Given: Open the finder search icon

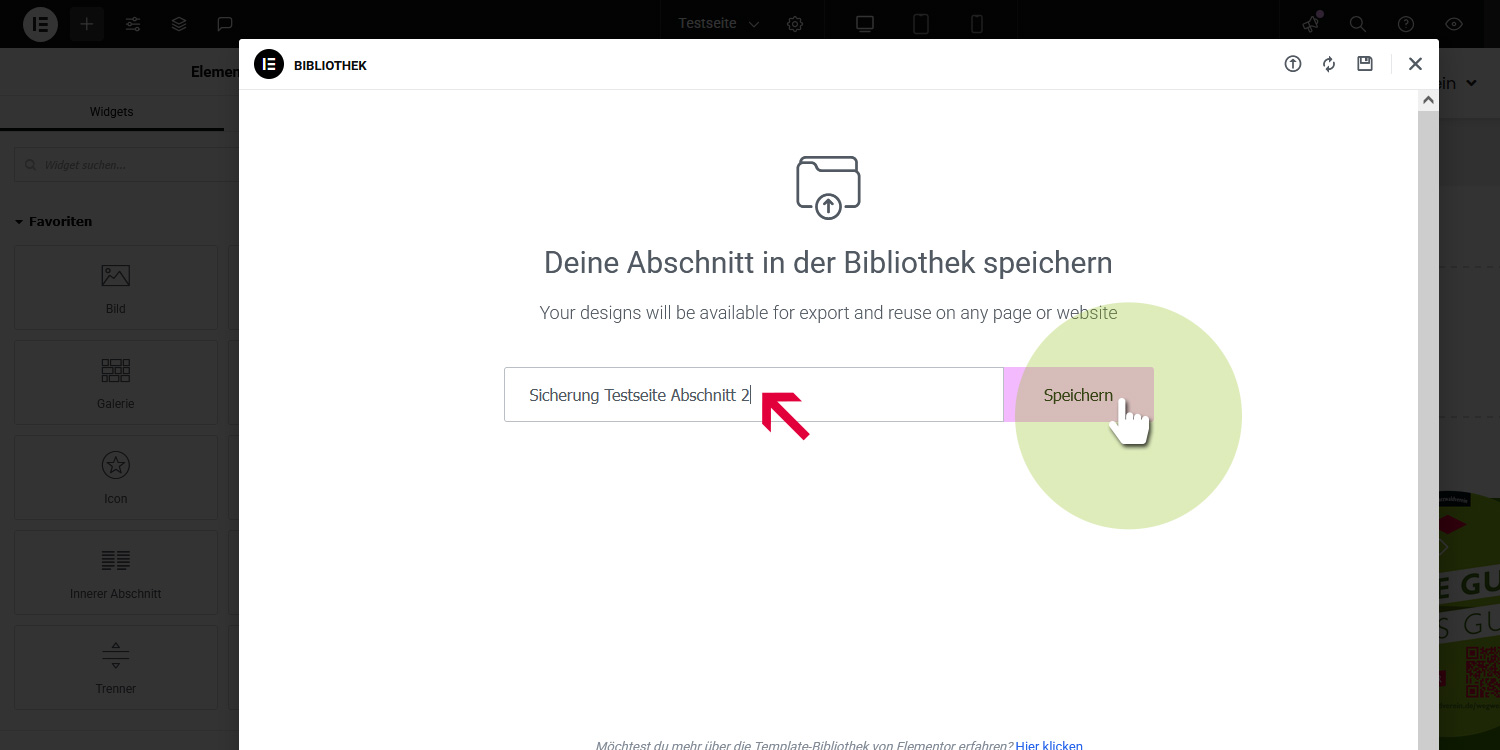Looking at the screenshot, I should point(1357,24).
